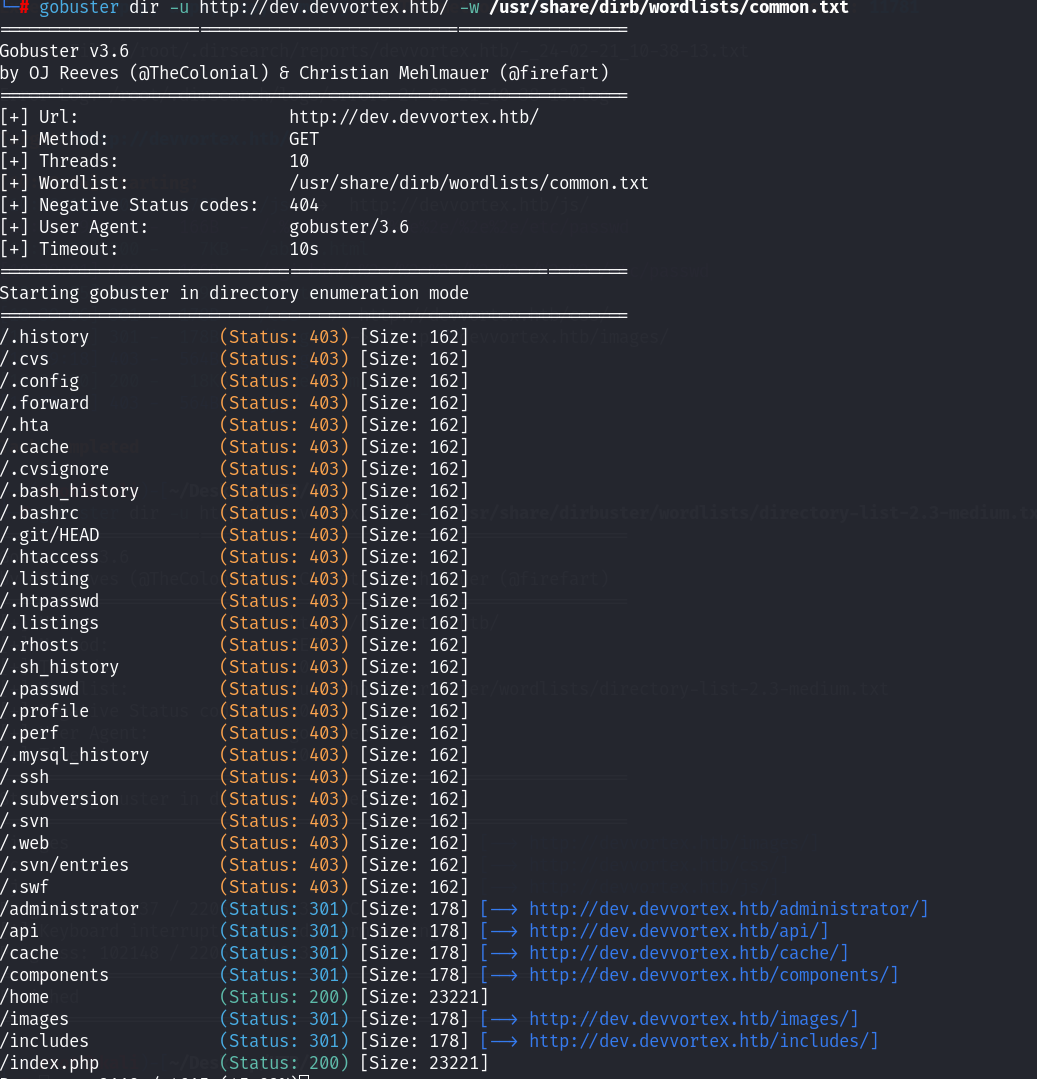Select the gobuster command in the prompt

[x=77, y=8]
